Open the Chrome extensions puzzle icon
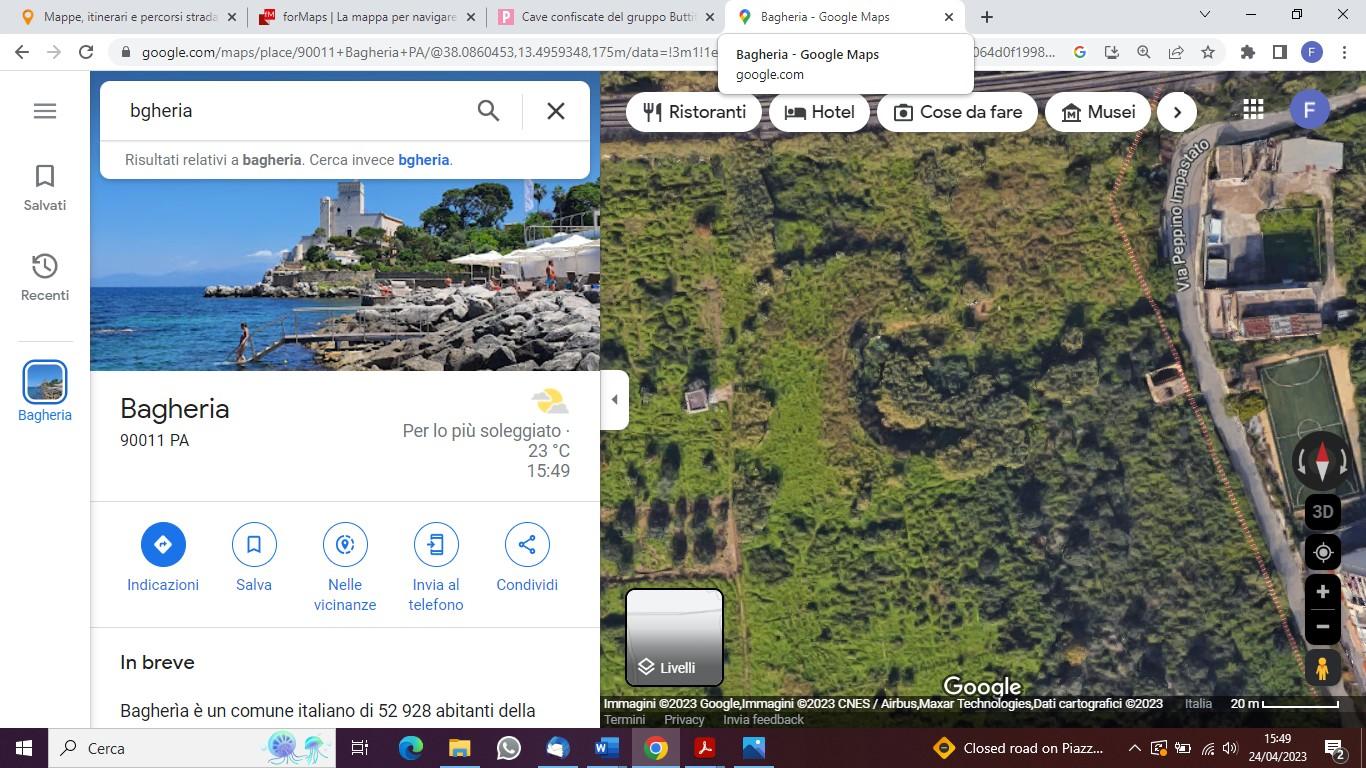 [1247, 52]
